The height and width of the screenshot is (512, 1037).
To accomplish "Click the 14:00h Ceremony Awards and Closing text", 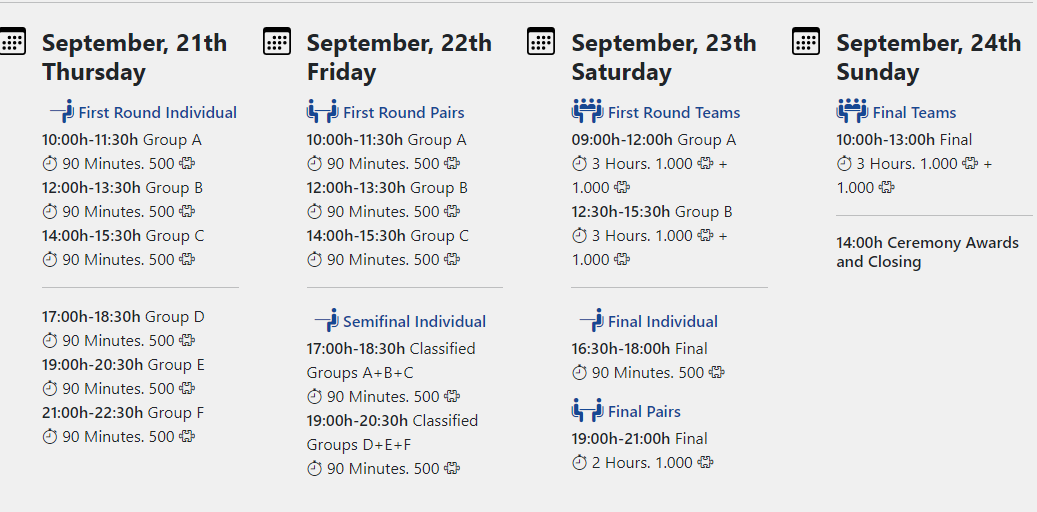I will pos(927,252).
